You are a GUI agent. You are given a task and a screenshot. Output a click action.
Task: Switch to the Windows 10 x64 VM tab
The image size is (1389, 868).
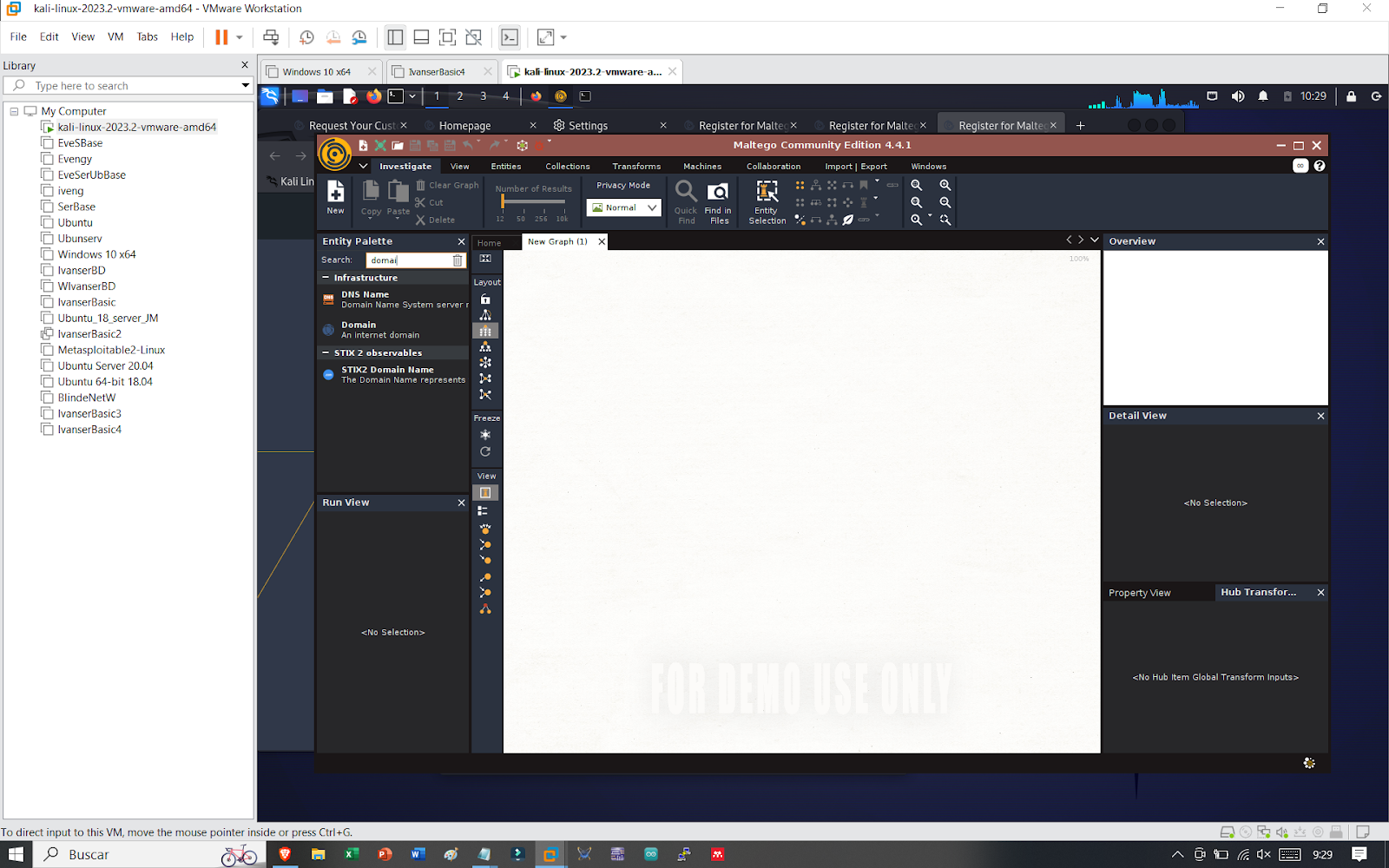click(x=317, y=72)
